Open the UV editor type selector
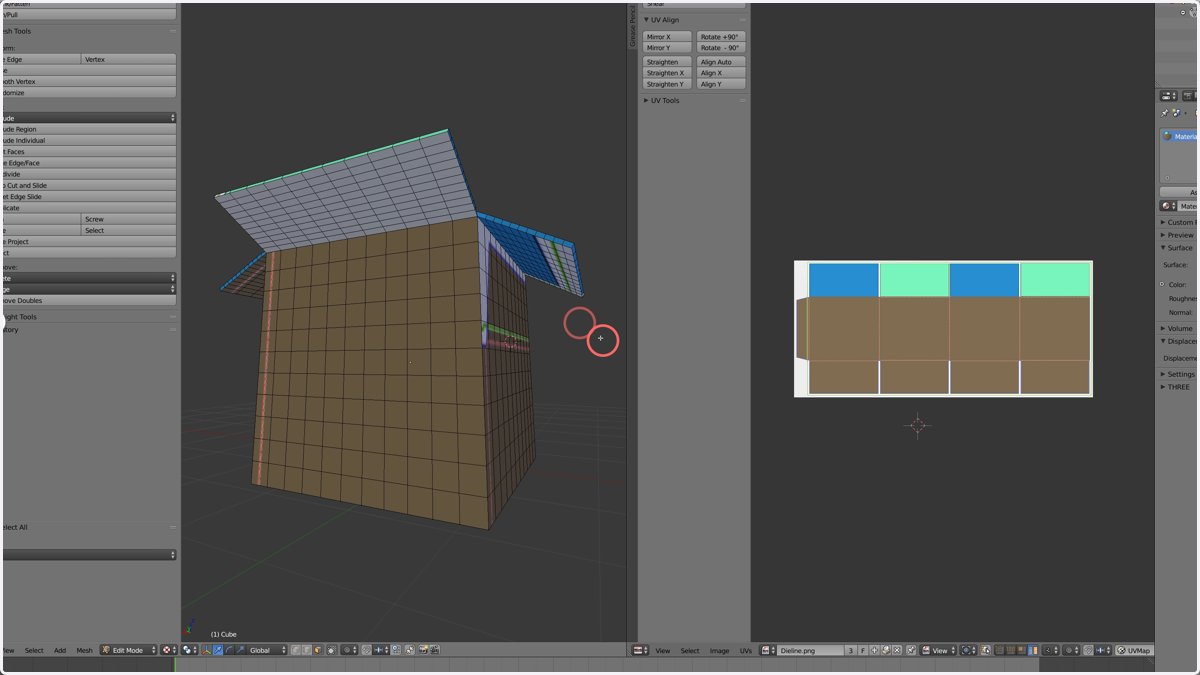 tap(640, 650)
